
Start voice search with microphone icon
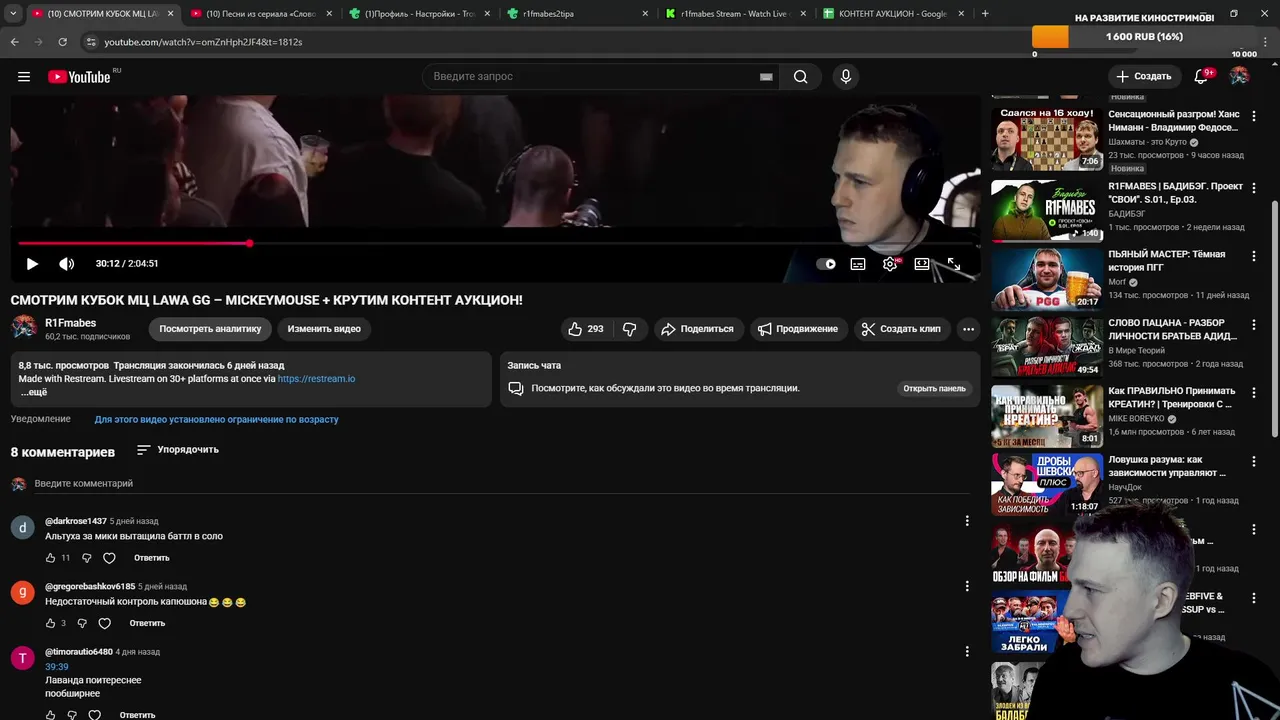pyautogui.click(x=846, y=77)
